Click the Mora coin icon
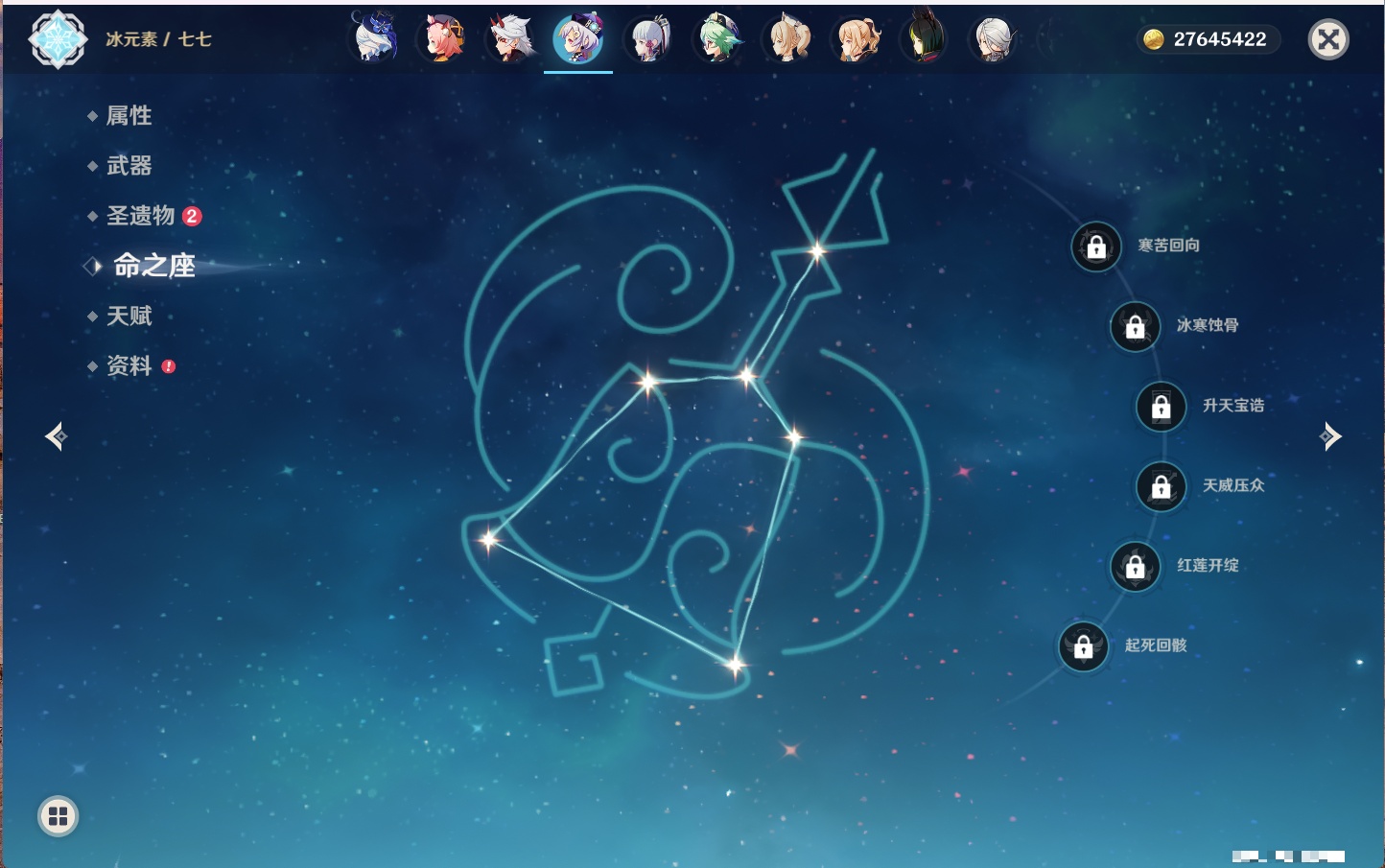1385x868 pixels. pos(1154,39)
